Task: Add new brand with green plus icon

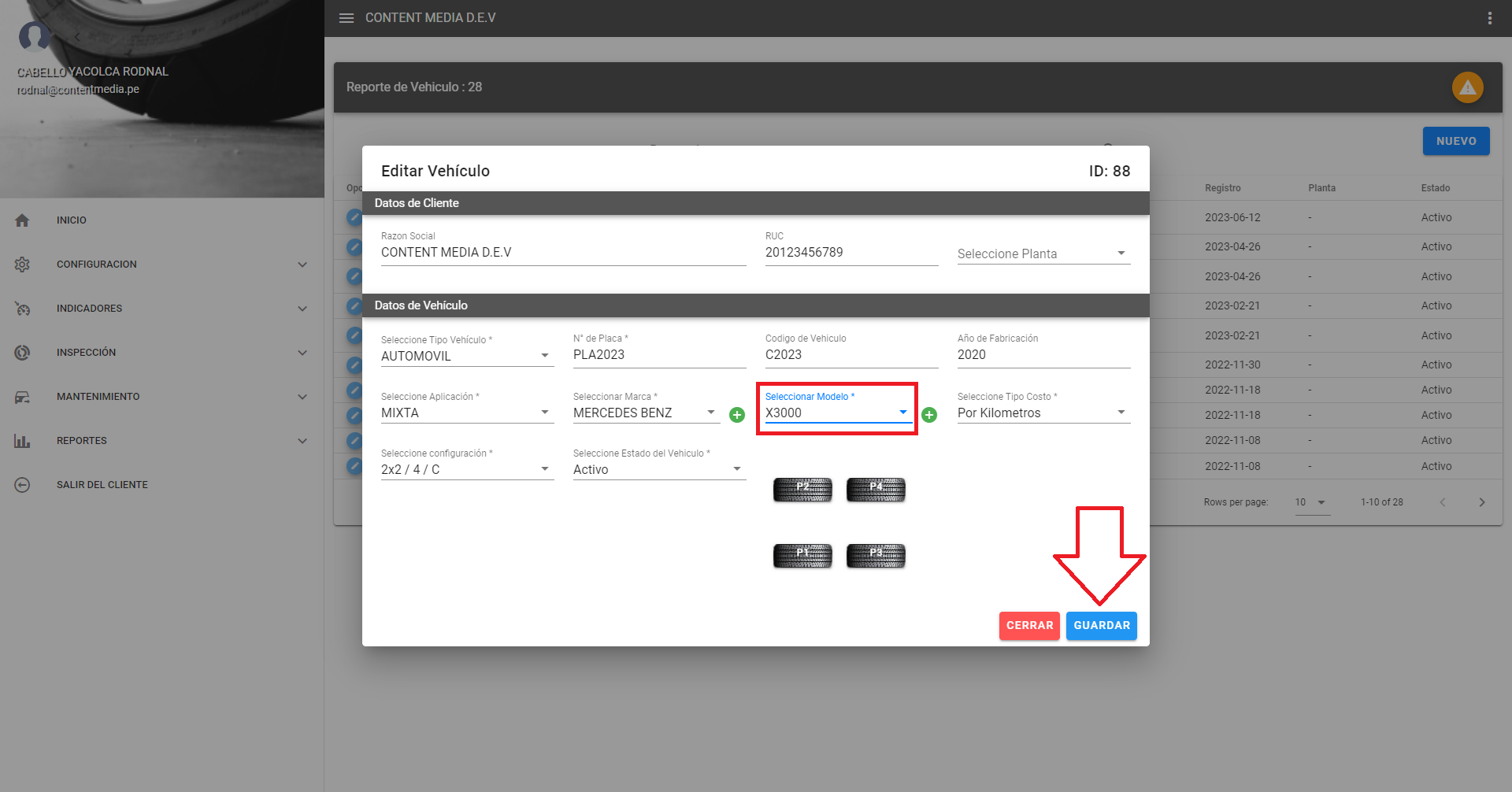Action: [x=737, y=415]
